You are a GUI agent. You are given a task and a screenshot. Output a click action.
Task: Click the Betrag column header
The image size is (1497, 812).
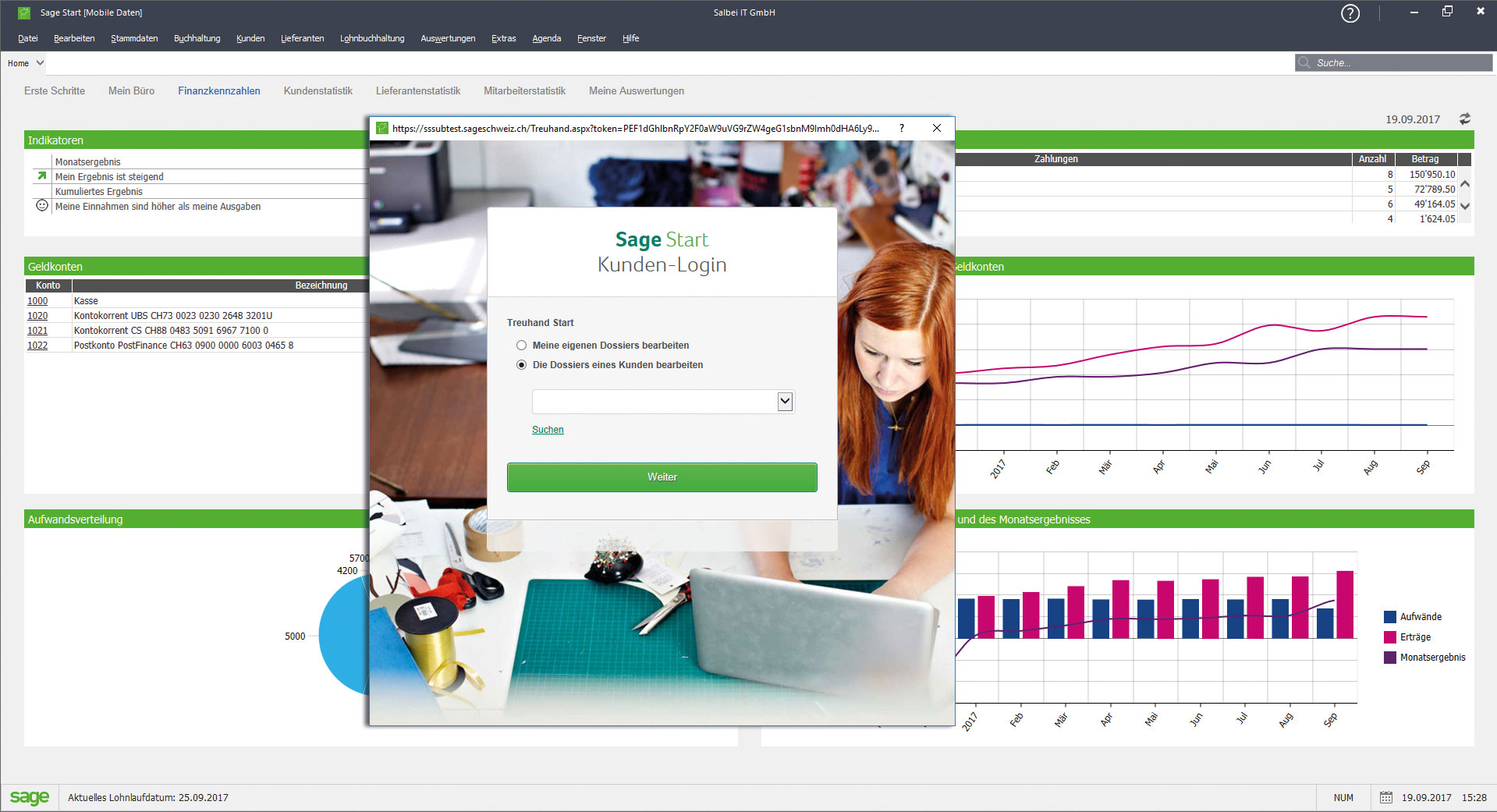[1425, 159]
